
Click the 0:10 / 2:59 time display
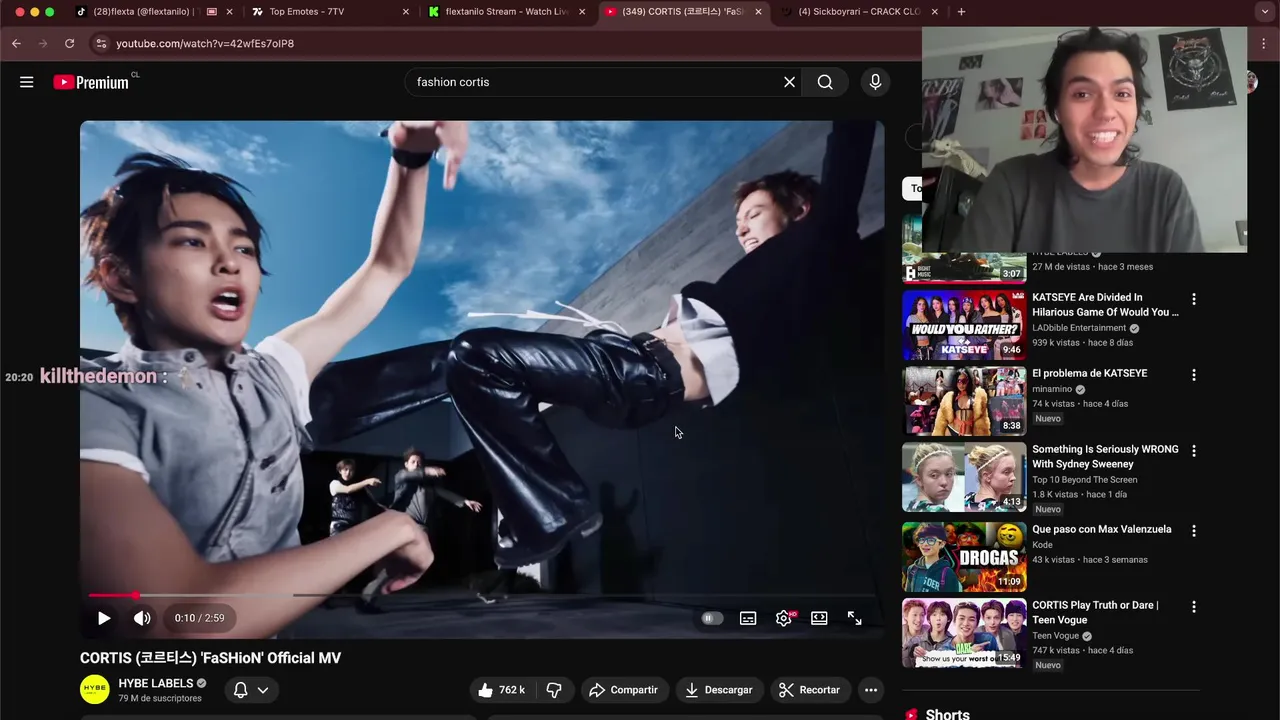coord(199,618)
